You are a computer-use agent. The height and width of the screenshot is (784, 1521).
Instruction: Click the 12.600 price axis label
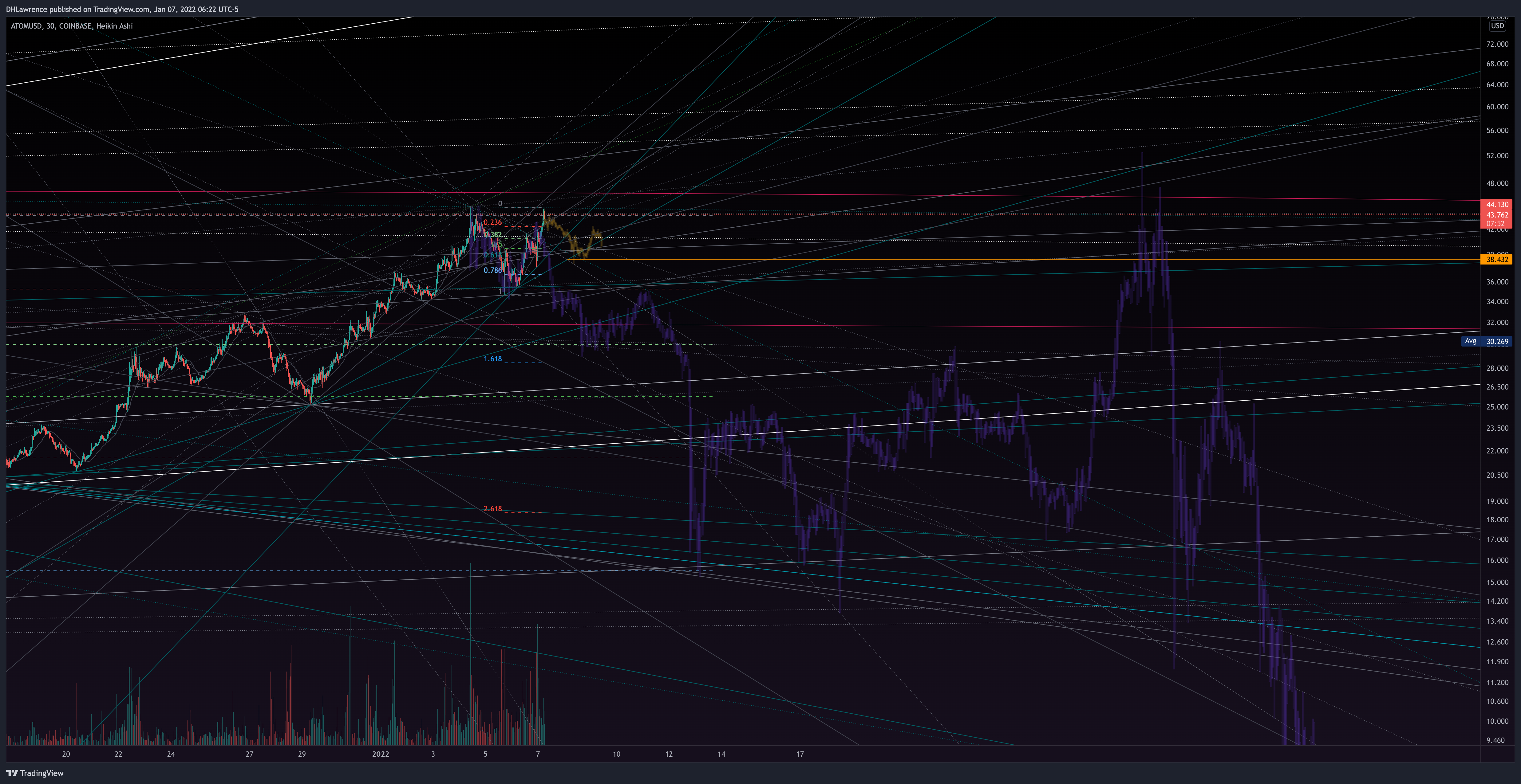[x=1497, y=642]
